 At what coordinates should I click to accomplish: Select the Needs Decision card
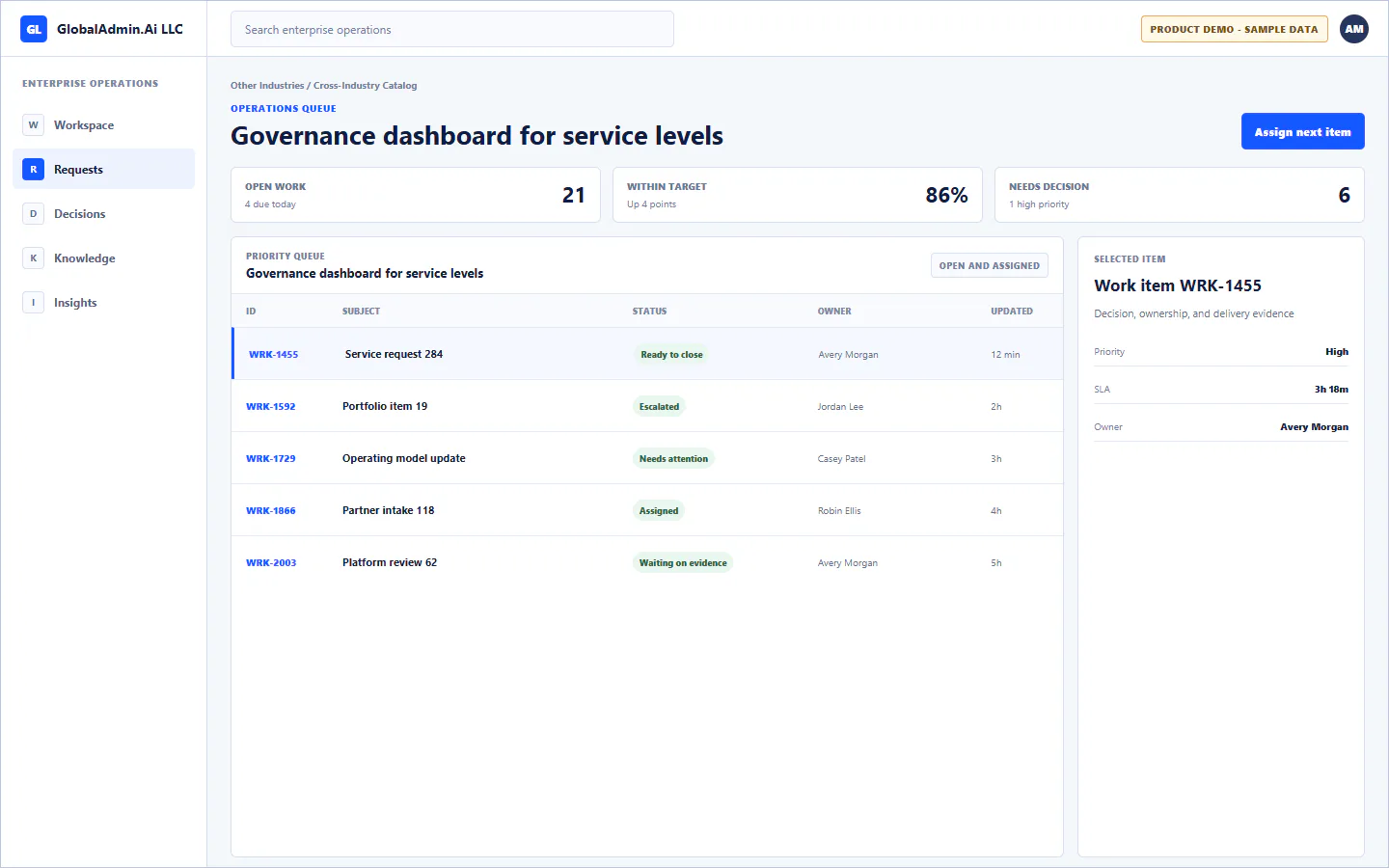click(1179, 195)
